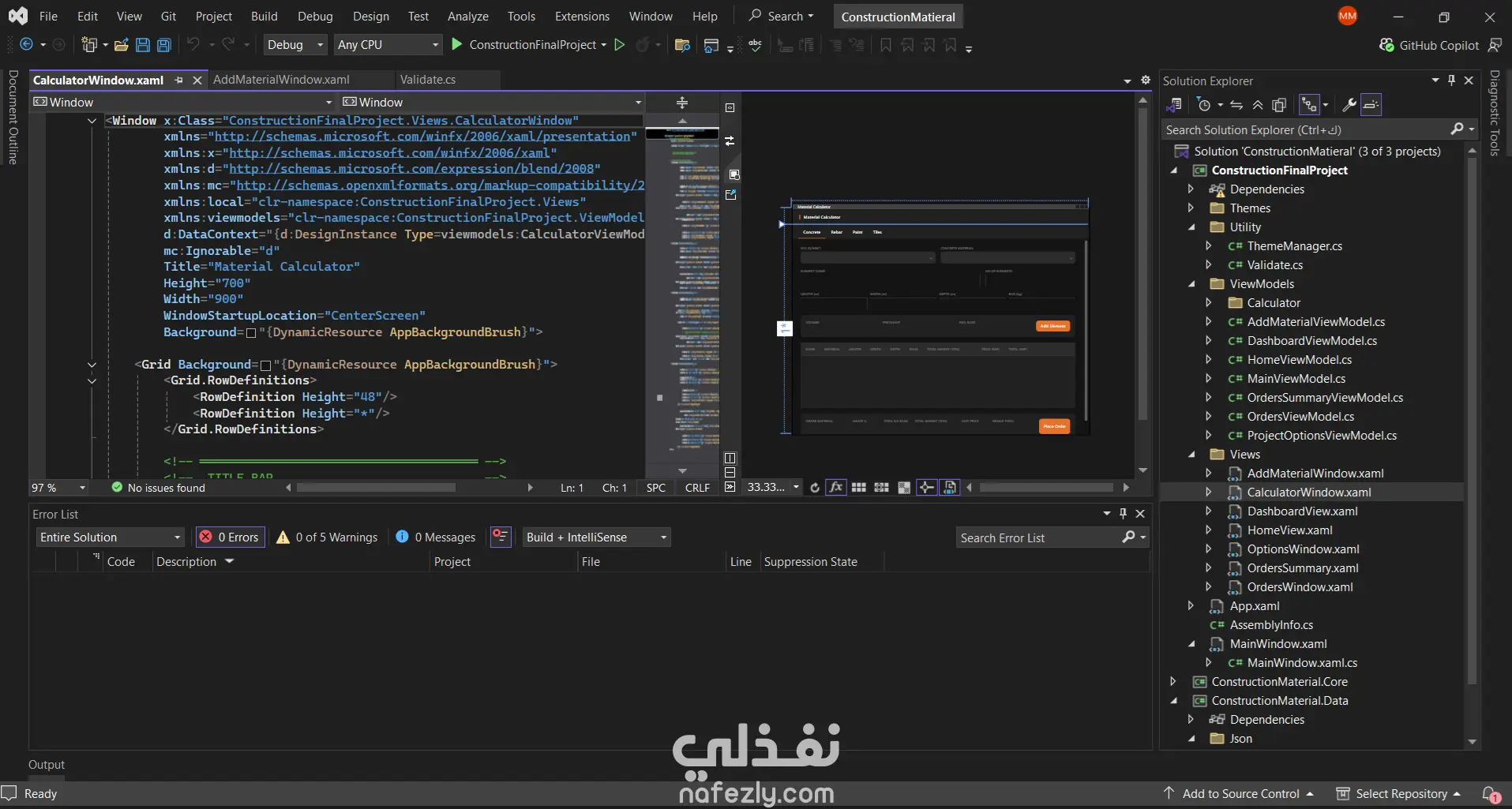Toggle show snap grid button
1512x809 pixels.
click(x=859, y=488)
